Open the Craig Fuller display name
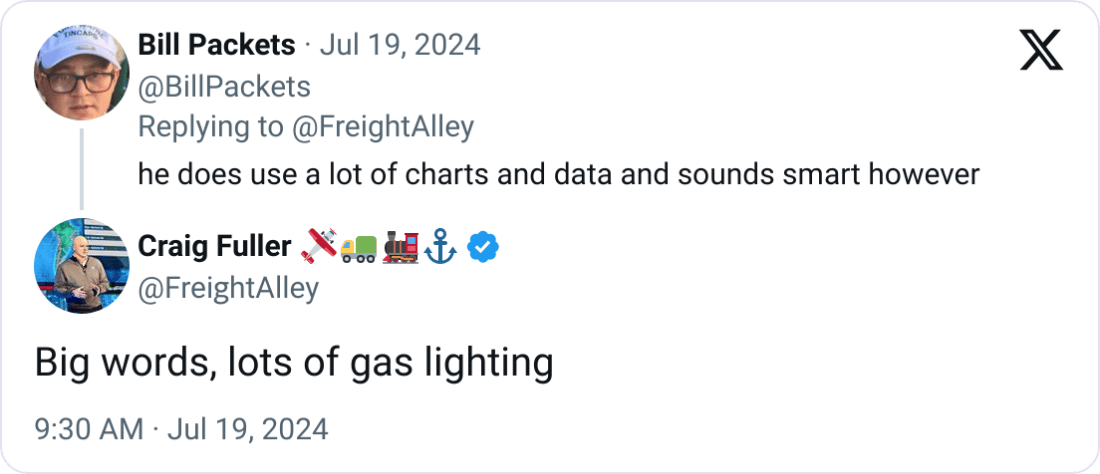Screen dimensions: 1100x474 214,246
